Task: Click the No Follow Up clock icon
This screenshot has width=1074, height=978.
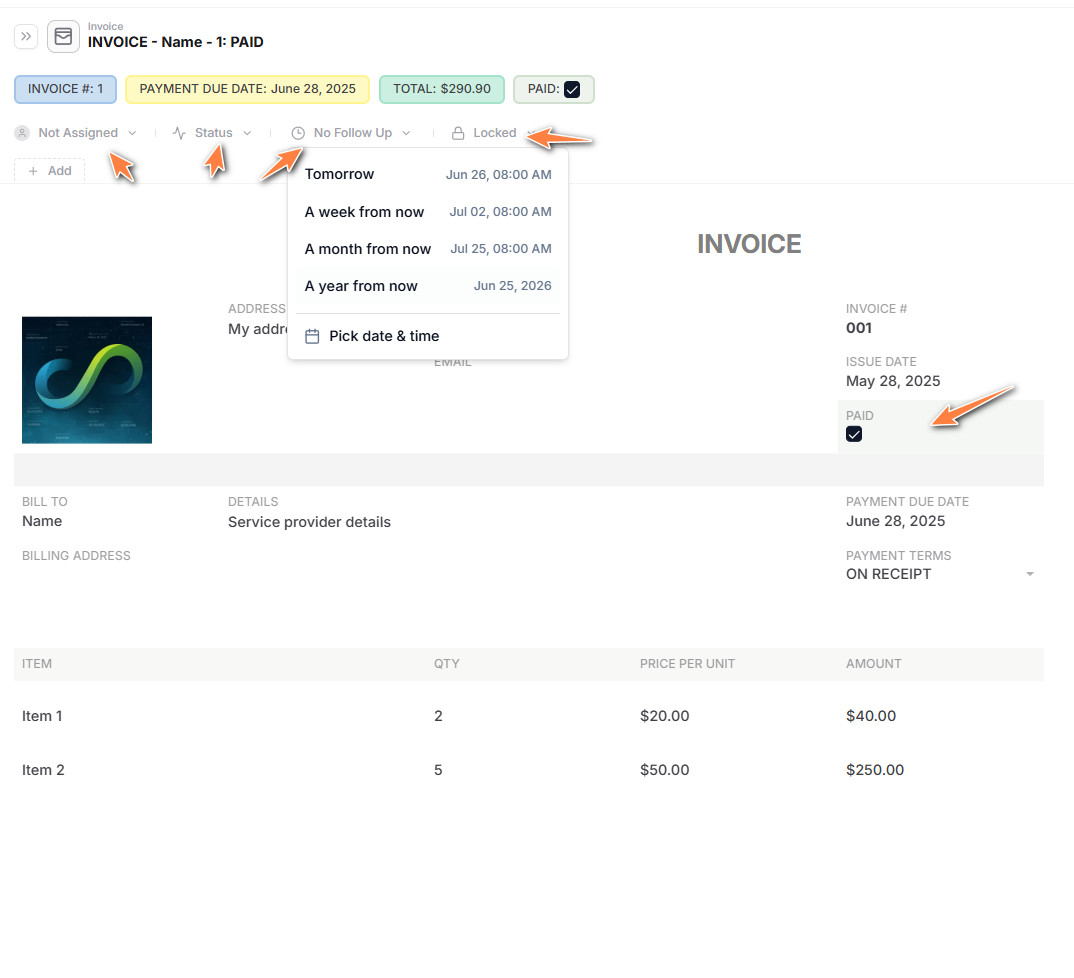Action: point(298,133)
